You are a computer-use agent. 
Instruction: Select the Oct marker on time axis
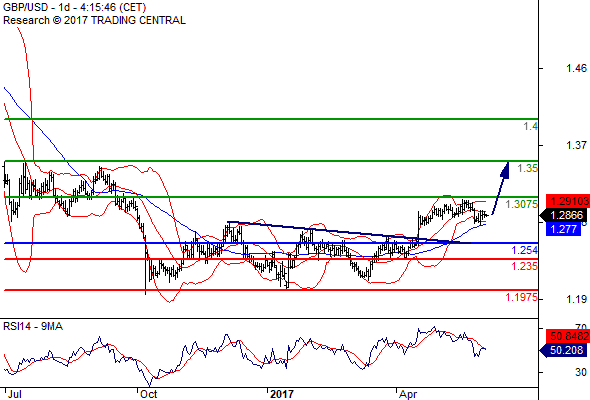click(x=148, y=394)
